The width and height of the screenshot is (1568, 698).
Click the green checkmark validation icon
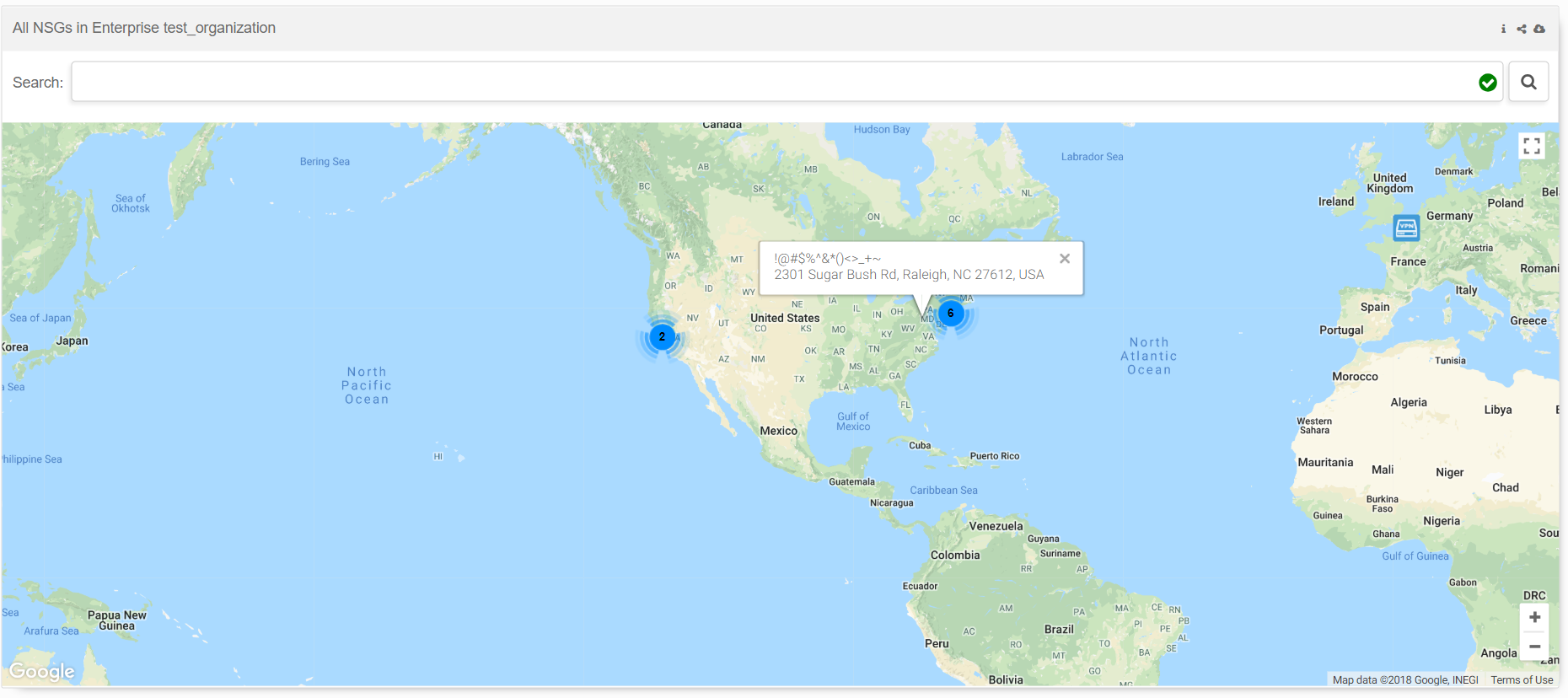(x=1488, y=83)
